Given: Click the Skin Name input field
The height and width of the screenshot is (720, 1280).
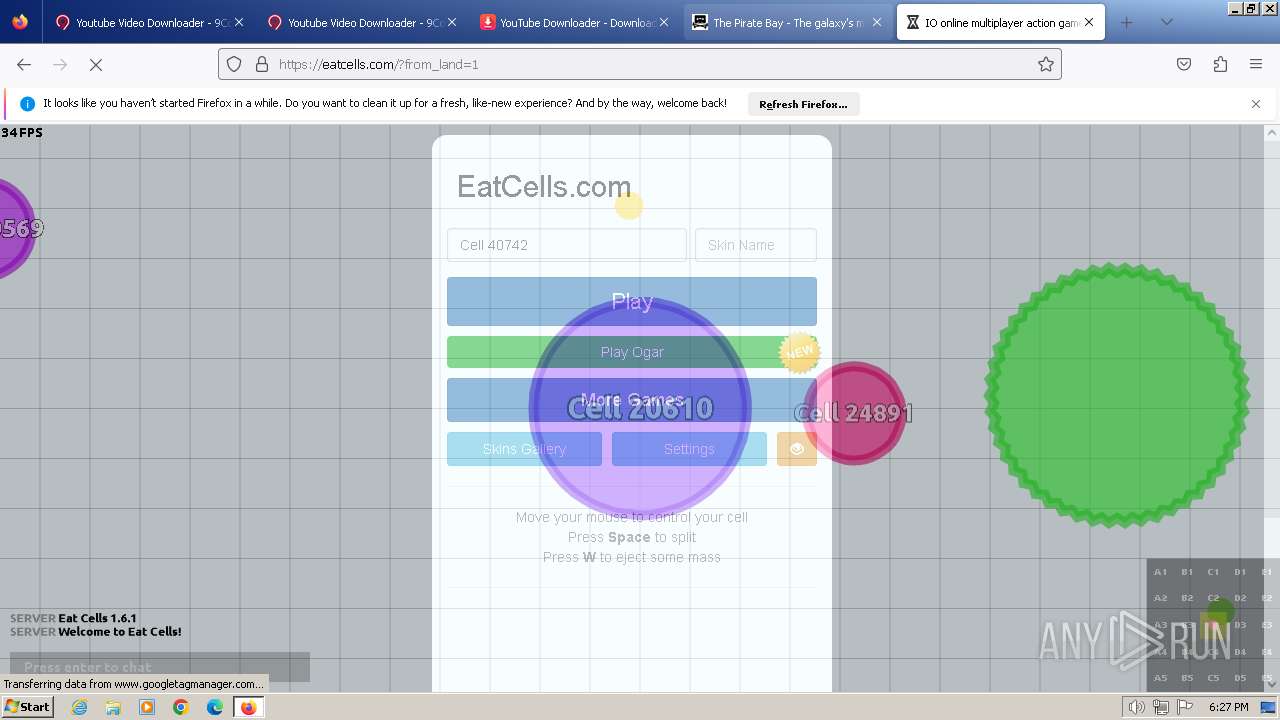Looking at the screenshot, I should [756, 245].
